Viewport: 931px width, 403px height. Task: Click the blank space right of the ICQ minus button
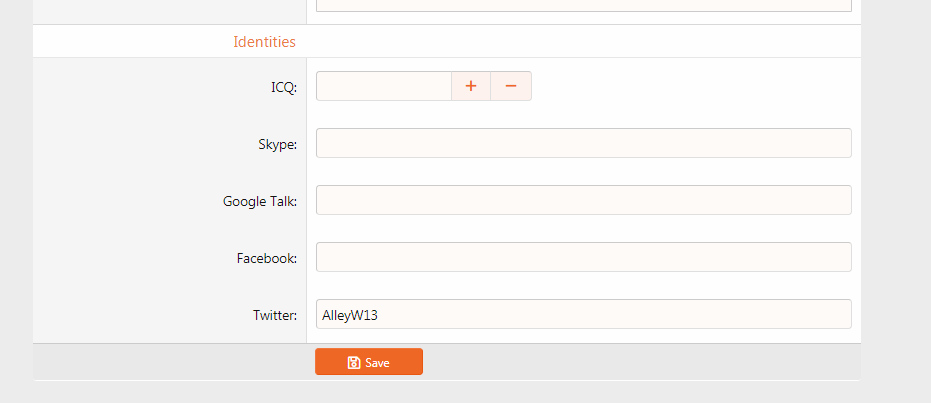(x=690, y=86)
